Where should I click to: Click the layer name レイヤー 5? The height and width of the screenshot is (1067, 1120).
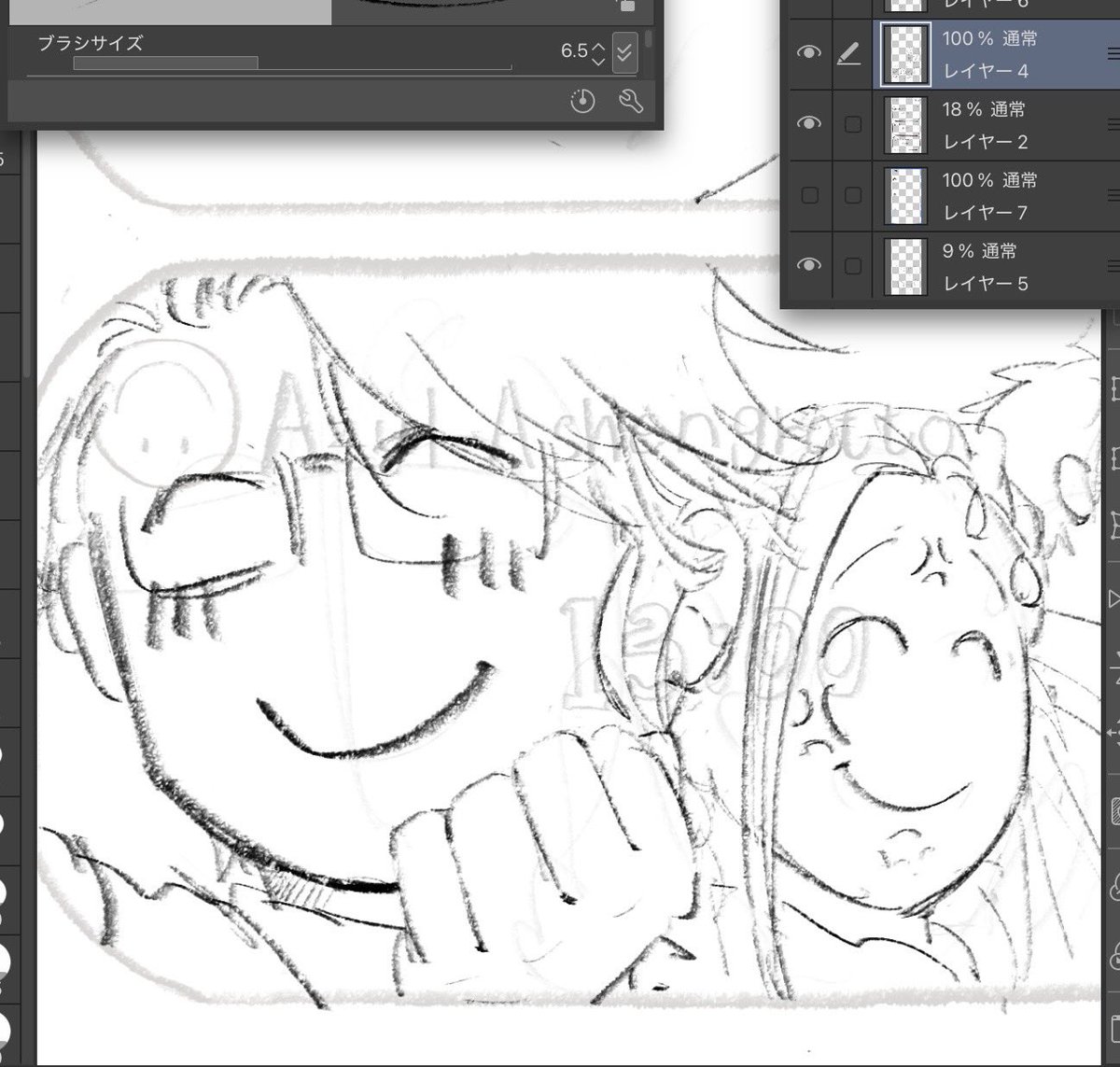tap(986, 283)
